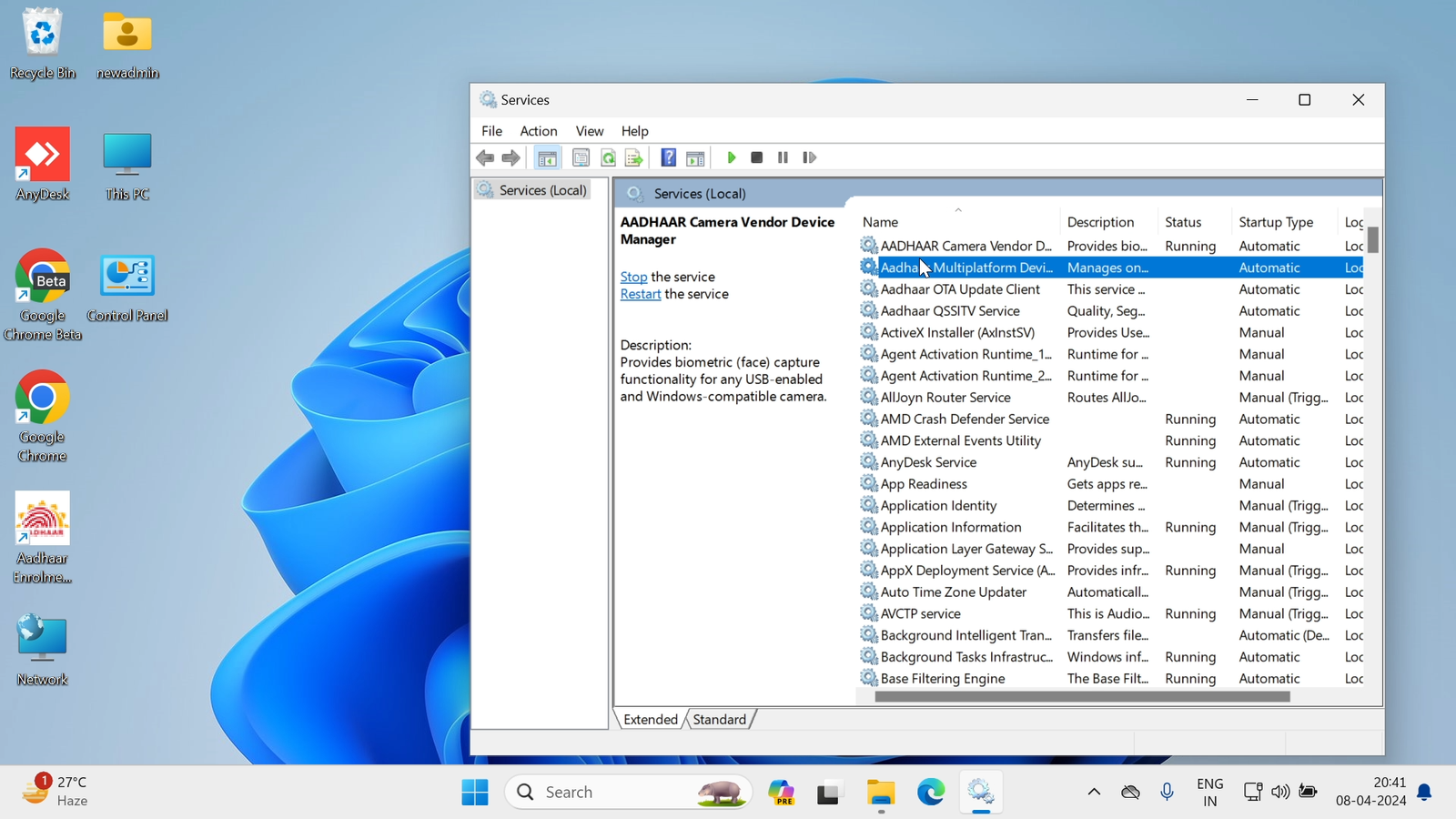Open Google Chrome desktop shortcut
This screenshot has width=1456, height=819.
point(42,417)
